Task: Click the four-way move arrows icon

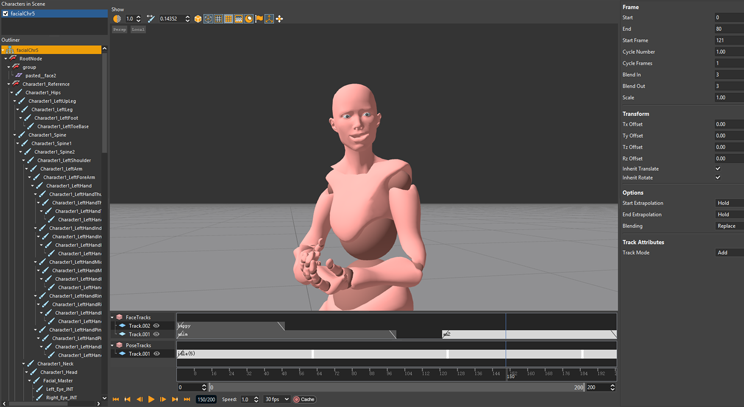Action: pyautogui.click(x=279, y=19)
